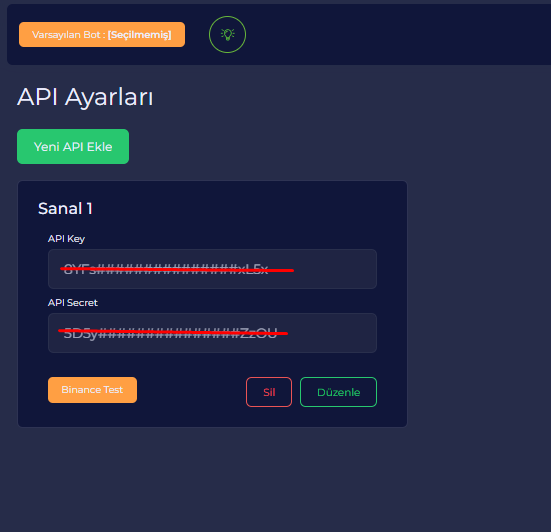Click the red line over the API Secret
Screen dimensions: 551x532
[173, 332]
